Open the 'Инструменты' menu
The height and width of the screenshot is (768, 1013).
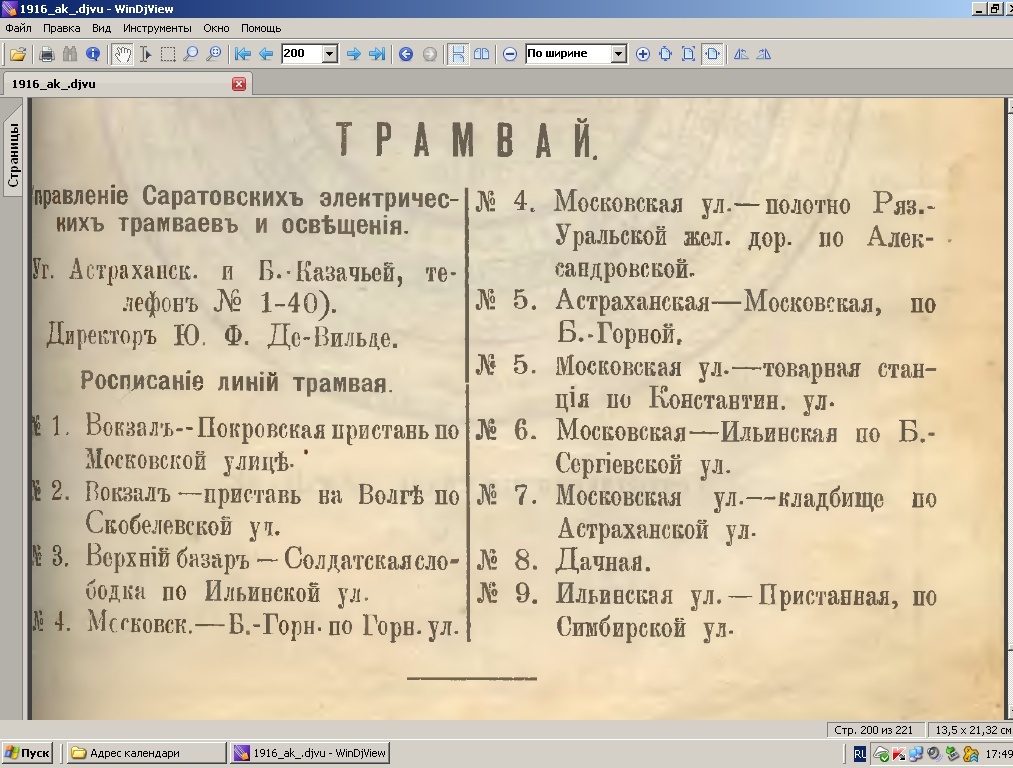[x=157, y=29]
